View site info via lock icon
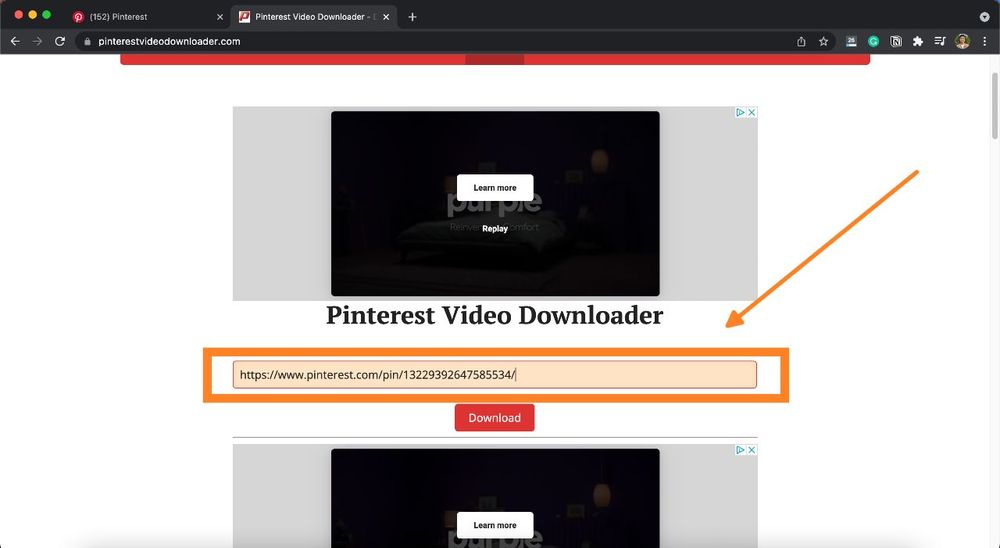The height and width of the screenshot is (548, 1000). point(87,41)
